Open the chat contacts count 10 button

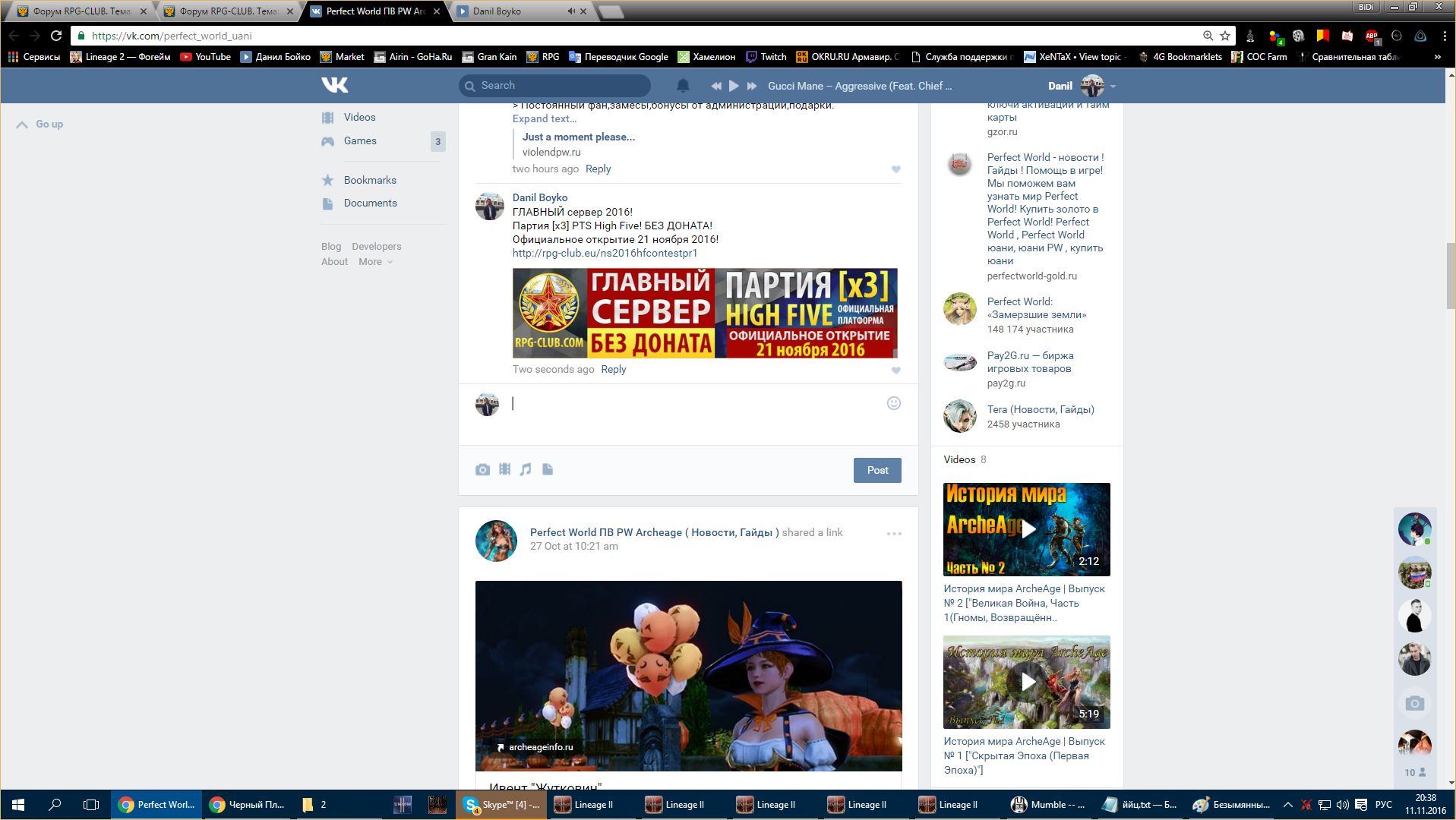tap(1414, 772)
